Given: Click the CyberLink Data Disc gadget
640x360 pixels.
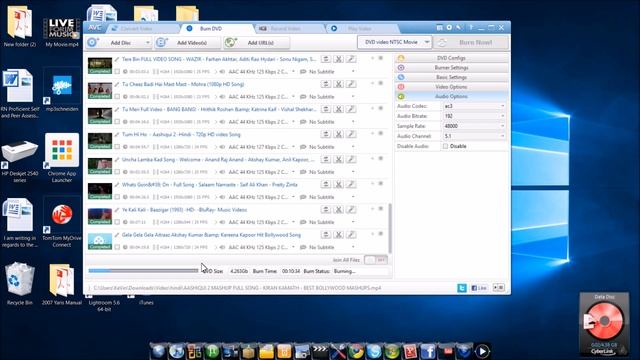Looking at the screenshot, I should 604,324.
